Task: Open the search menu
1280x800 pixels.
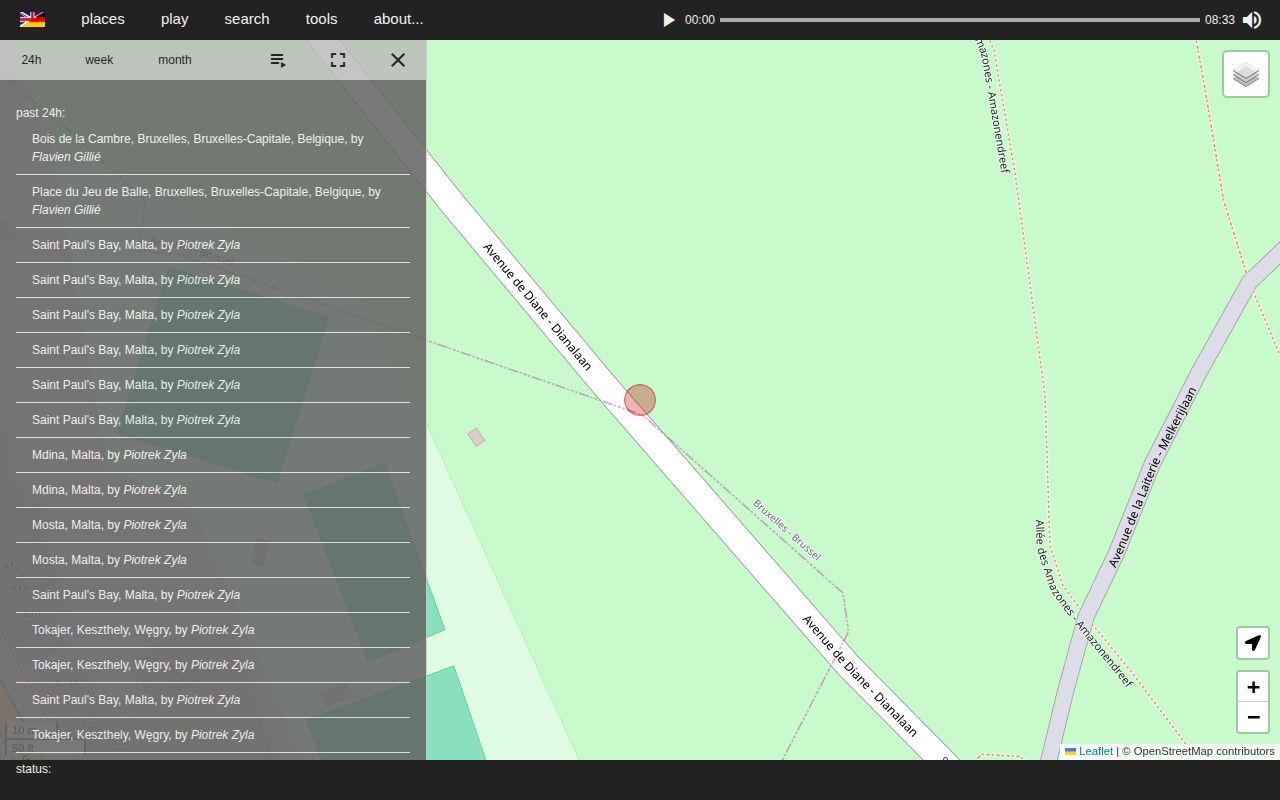Action: pyautogui.click(x=246, y=19)
